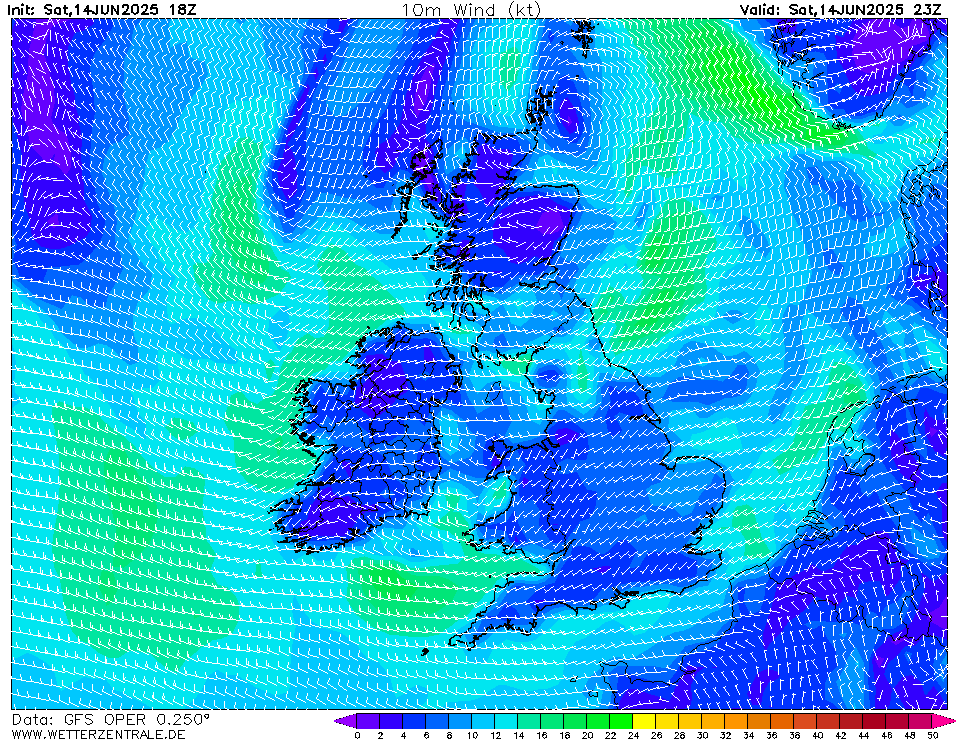Click the violet 0–2 kt legend swatch
The width and height of the screenshot is (959, 741).
tap(368, 720)
